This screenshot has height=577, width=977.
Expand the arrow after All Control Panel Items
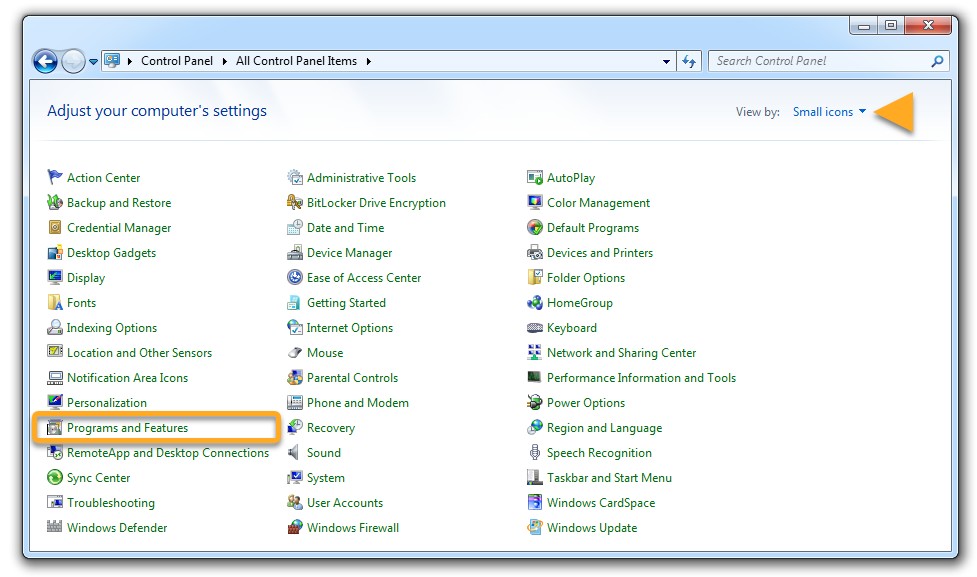[x=368, y=61]
